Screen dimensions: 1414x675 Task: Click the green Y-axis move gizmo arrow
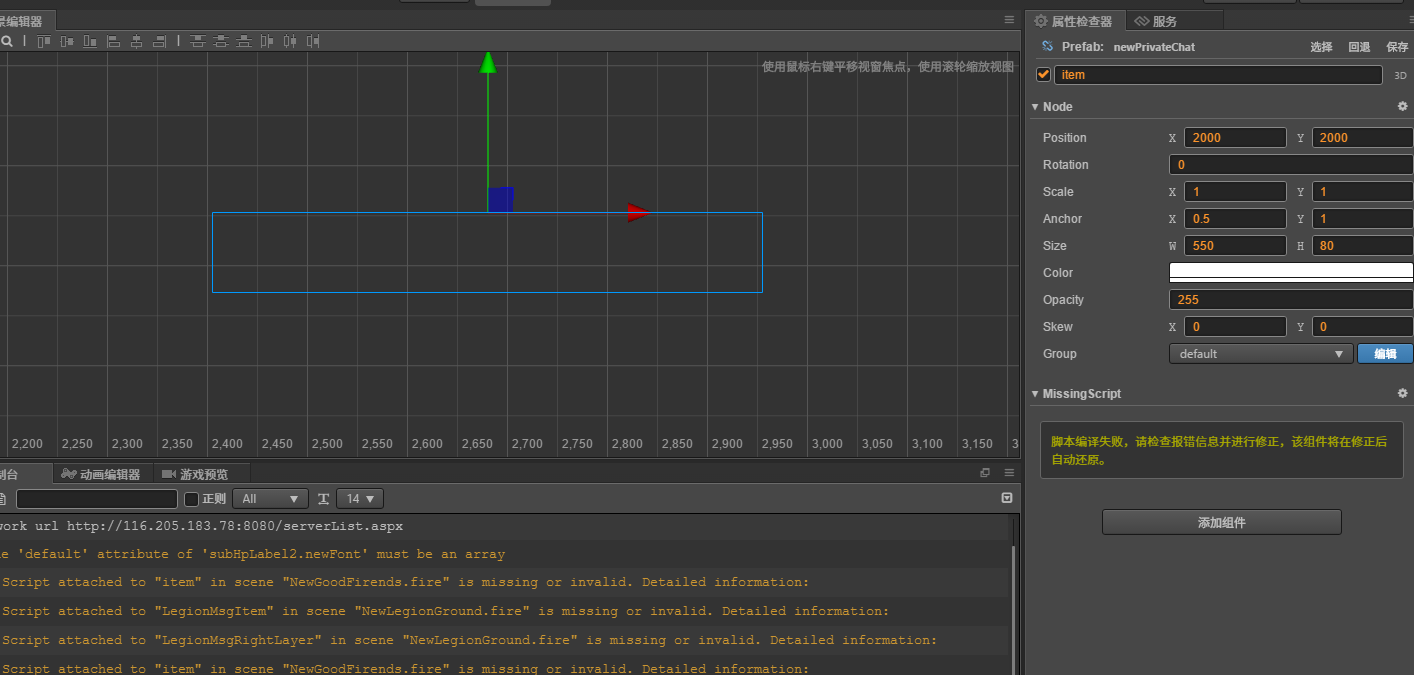coord(488,63)
